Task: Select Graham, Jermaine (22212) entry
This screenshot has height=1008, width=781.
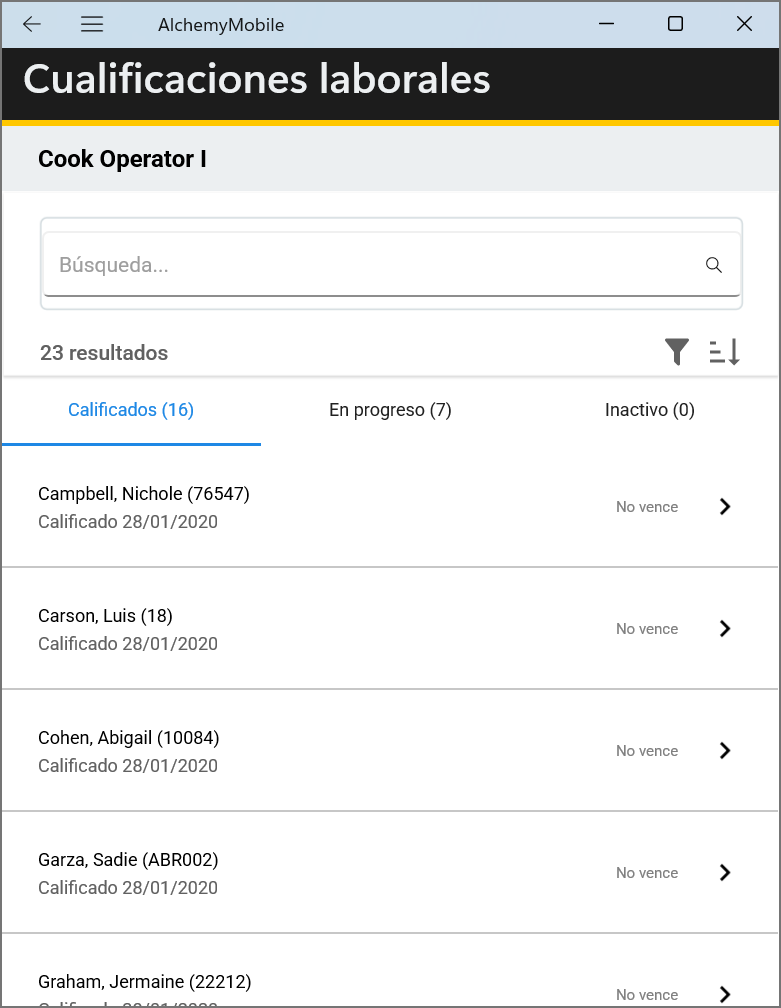Action: point(145,982)
